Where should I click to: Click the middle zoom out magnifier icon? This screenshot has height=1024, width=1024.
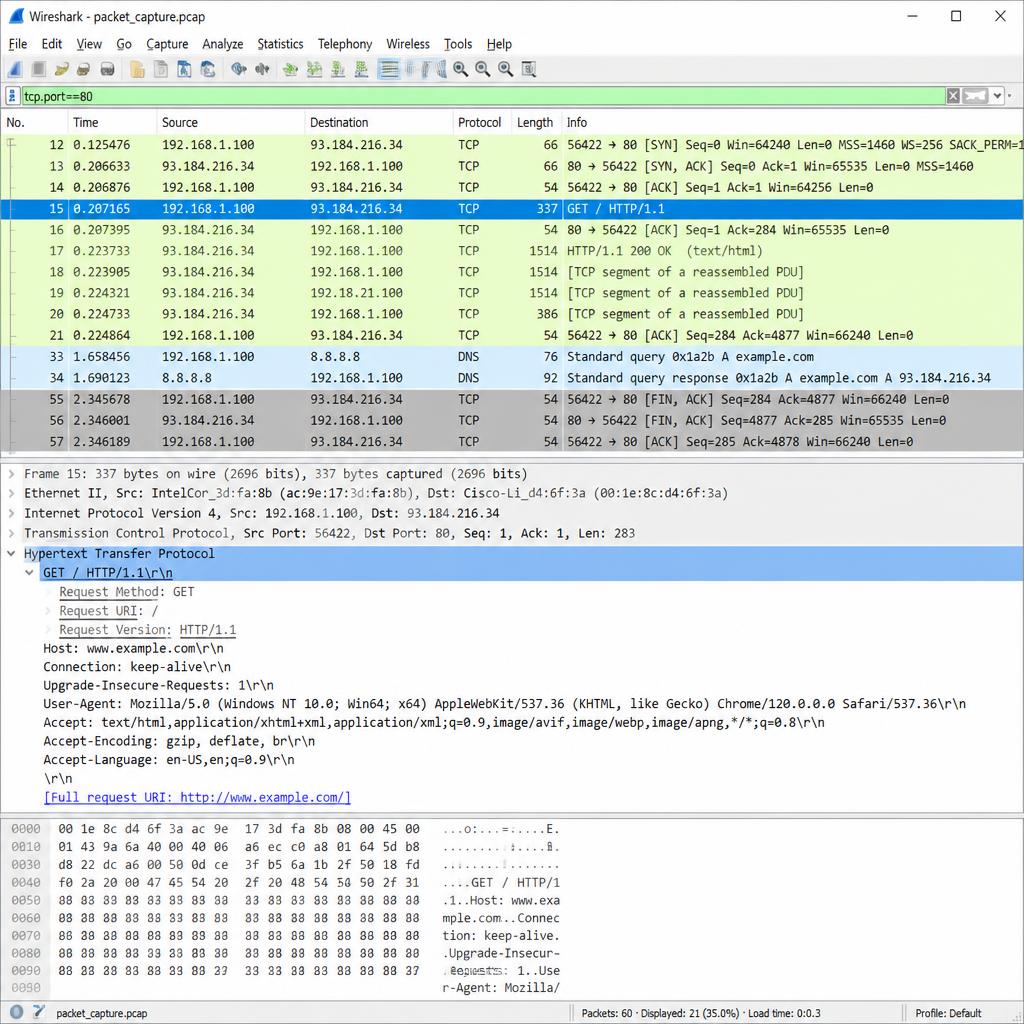pyautogui.click(x=483, y=69)
